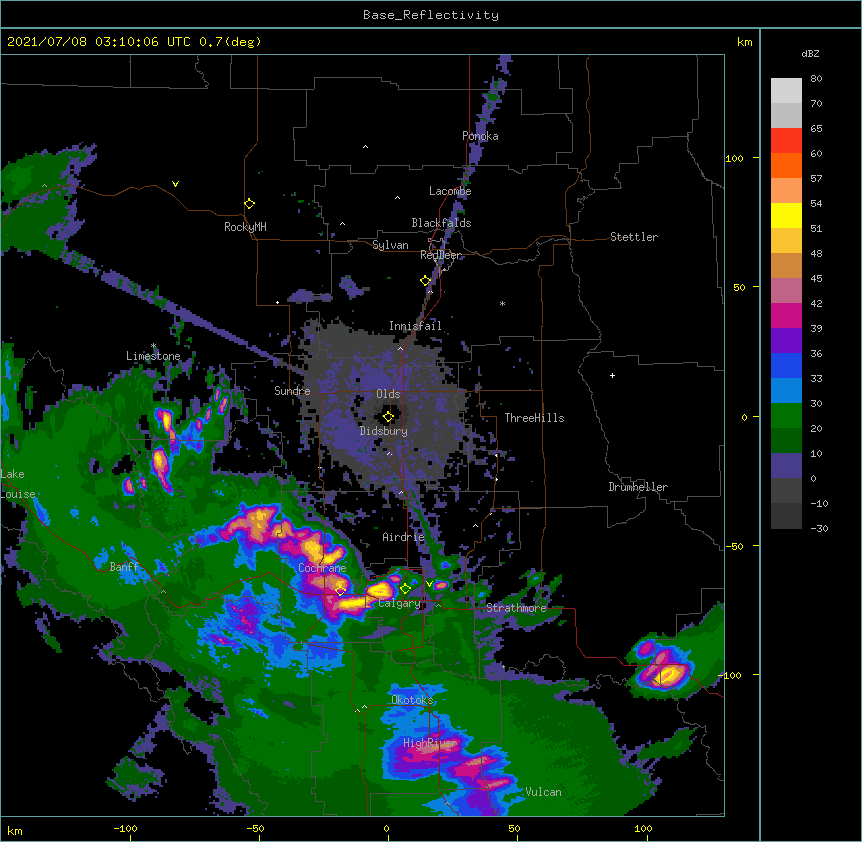Click the Limestone label
This screenshot has width=862, height=842.
pos(153,356)
